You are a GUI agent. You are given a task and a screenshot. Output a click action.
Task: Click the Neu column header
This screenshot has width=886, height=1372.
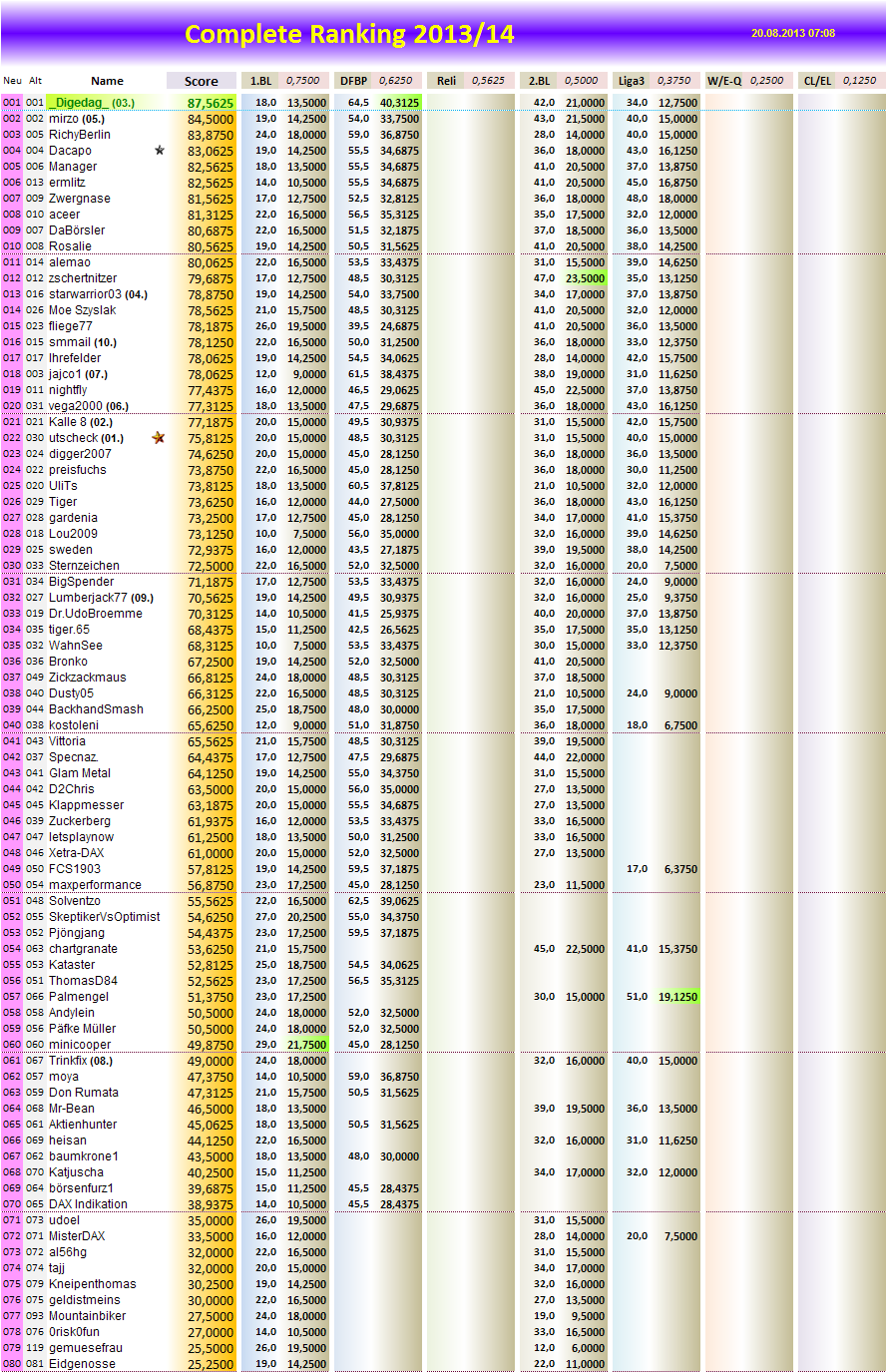tap(12, 81)
